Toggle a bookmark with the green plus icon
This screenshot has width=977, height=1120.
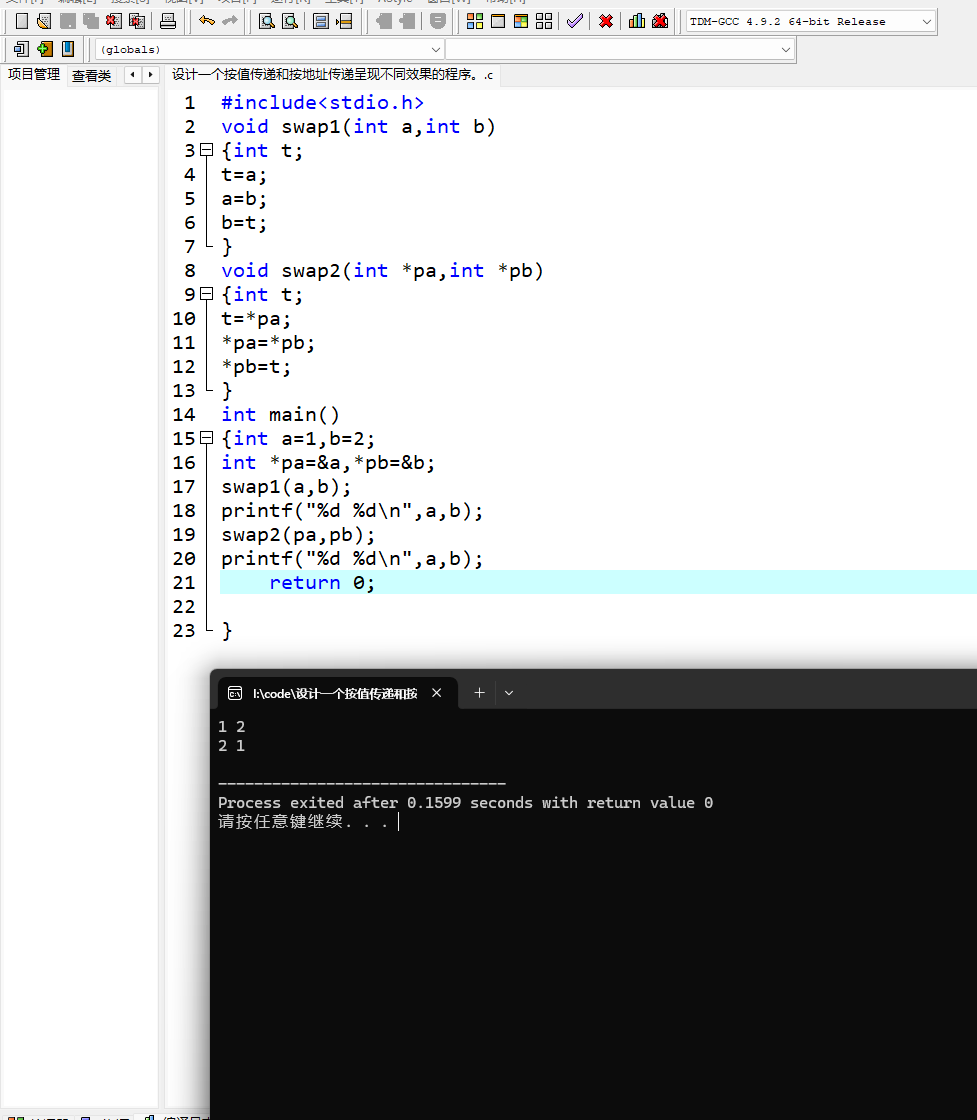point(44,49)
